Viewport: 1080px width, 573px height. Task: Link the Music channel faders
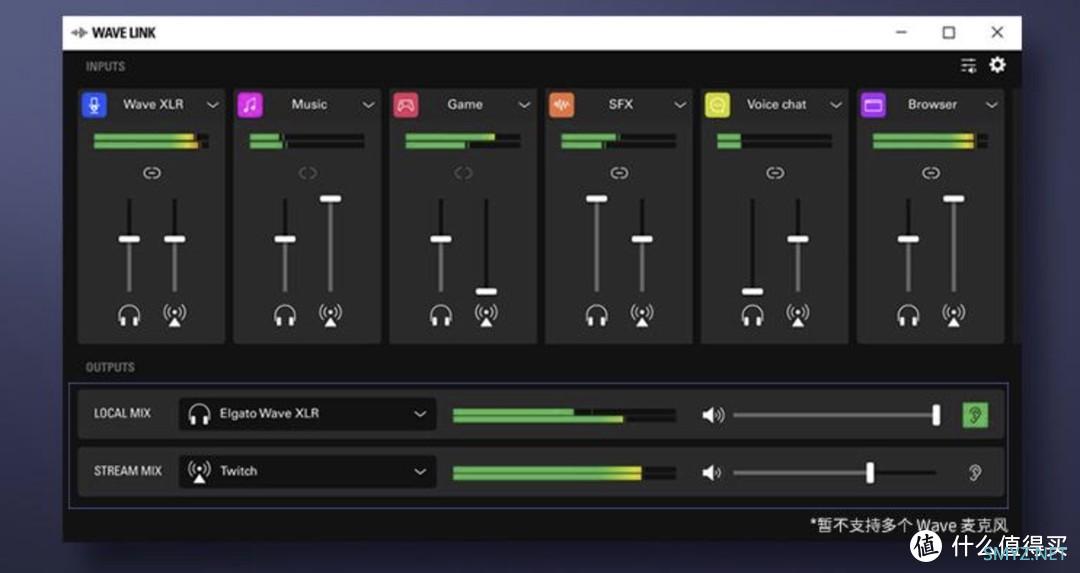(307, 173)
